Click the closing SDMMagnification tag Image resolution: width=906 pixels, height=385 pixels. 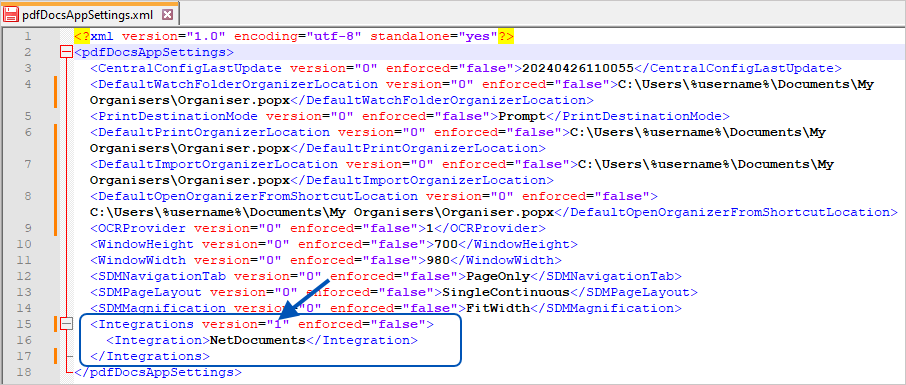click(x=606, y=308)
